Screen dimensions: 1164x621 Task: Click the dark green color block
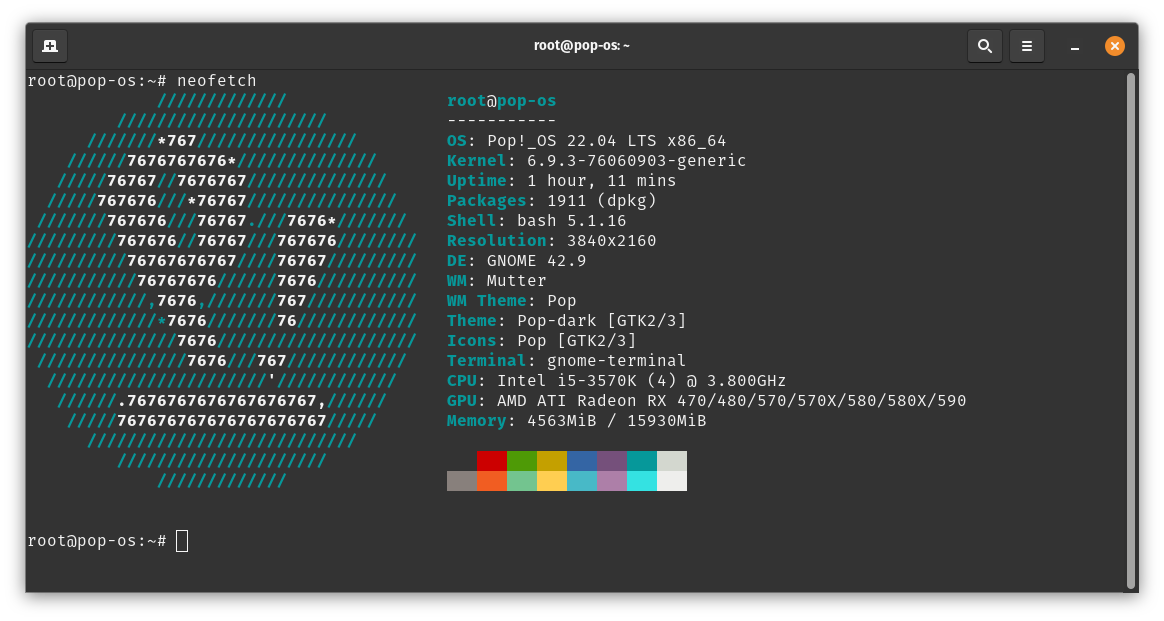click(522, 461)
